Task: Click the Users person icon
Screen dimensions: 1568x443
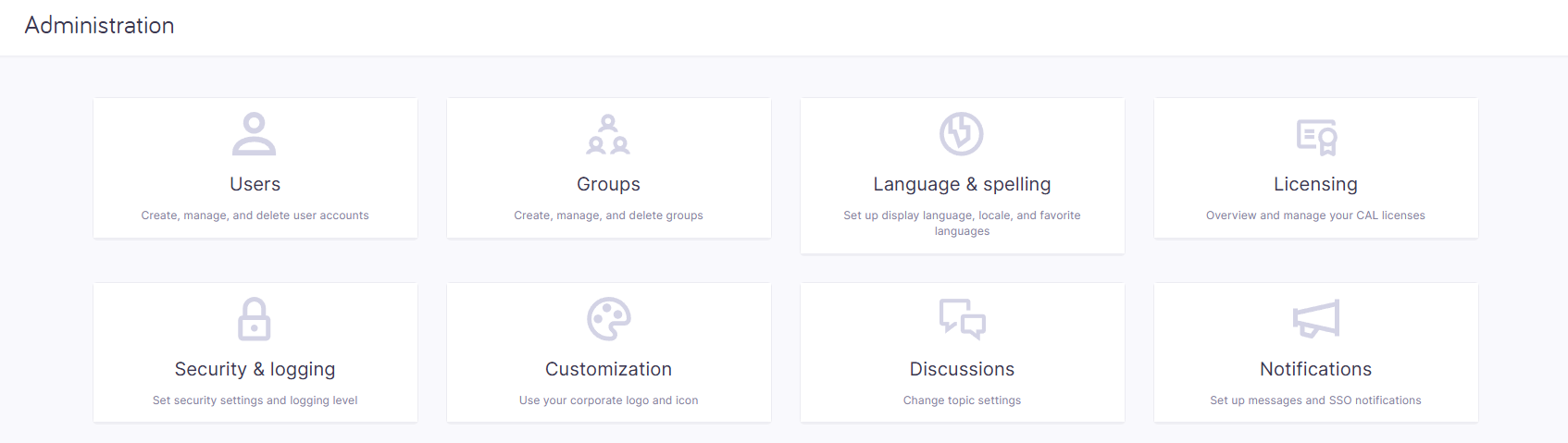Action: point(255,134)
